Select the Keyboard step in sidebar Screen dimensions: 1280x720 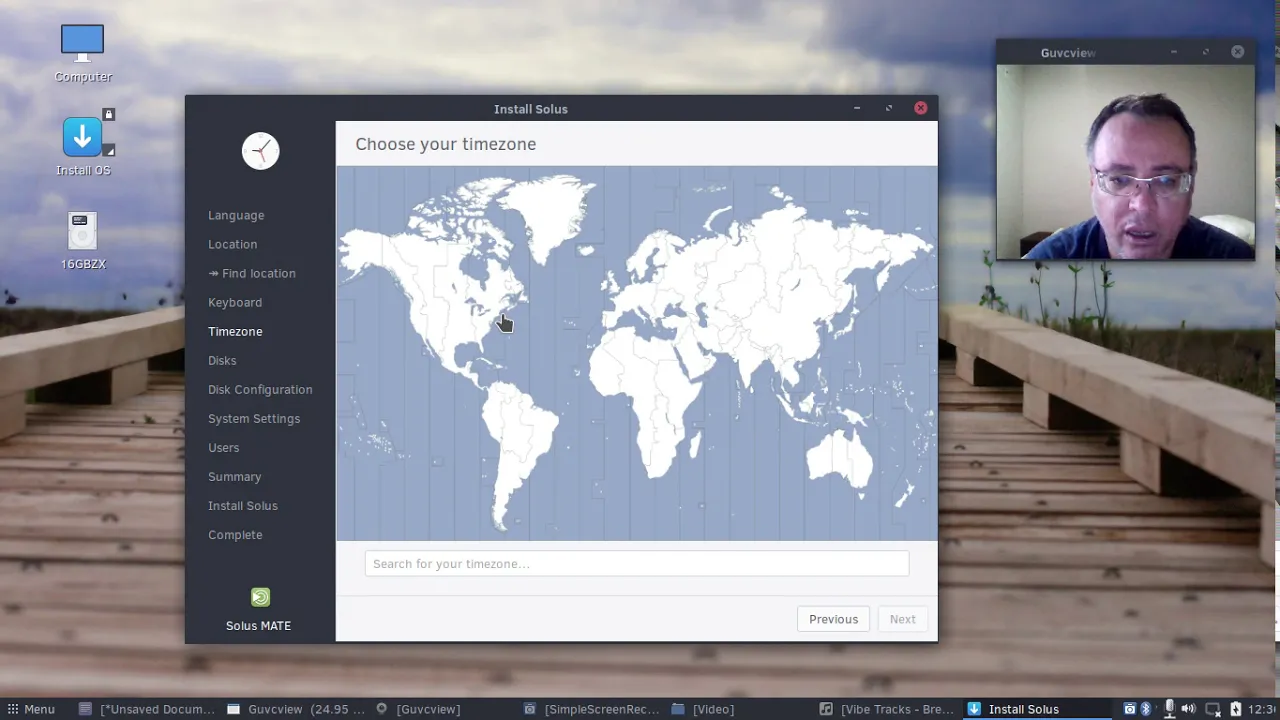(235, 302)
